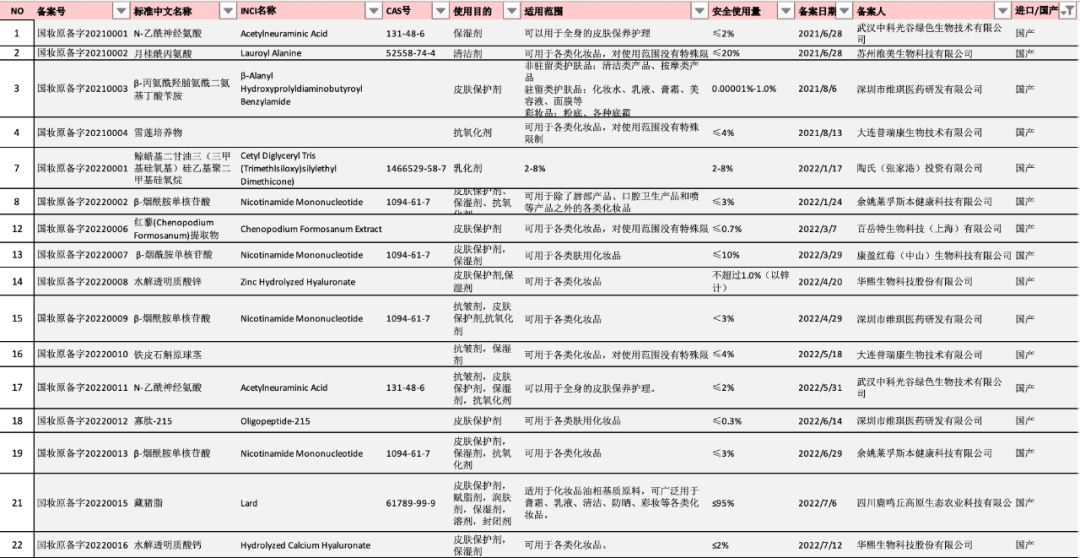Click the active filter icon on 进口/国产
Screen dimensions: 1080x558
click(x=1067, y=10)
